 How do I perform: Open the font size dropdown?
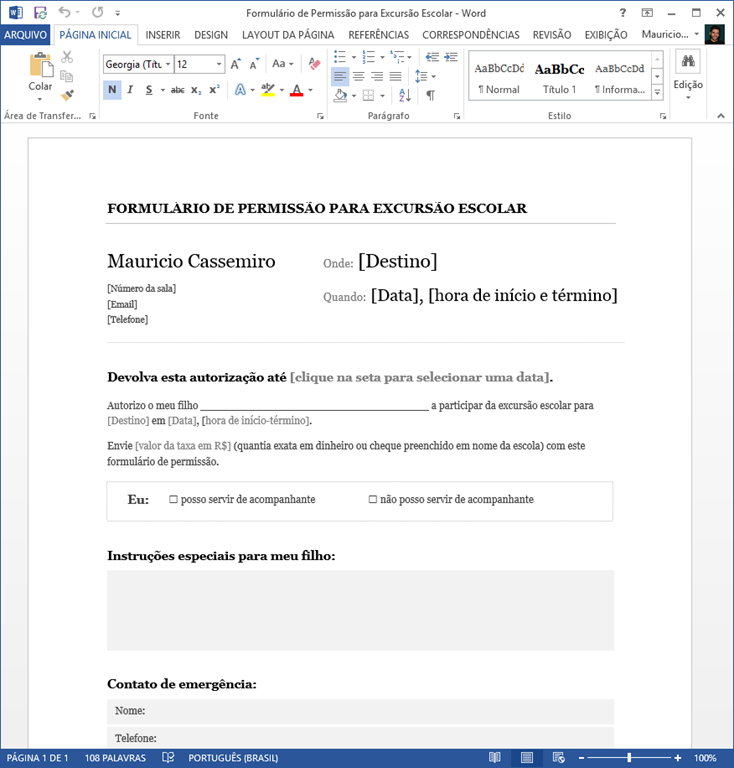[219, 64]
